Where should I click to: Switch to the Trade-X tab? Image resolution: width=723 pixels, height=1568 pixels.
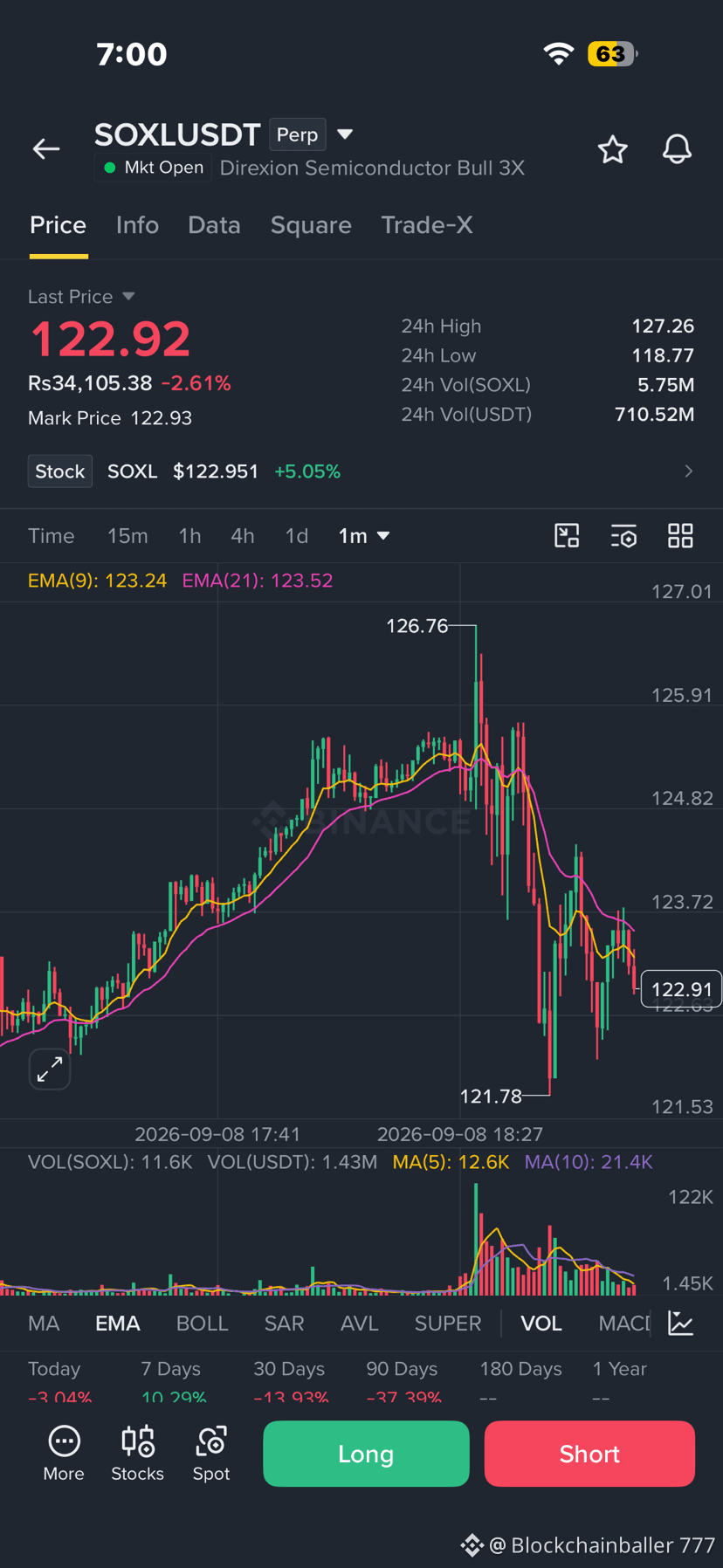point(427,225)
